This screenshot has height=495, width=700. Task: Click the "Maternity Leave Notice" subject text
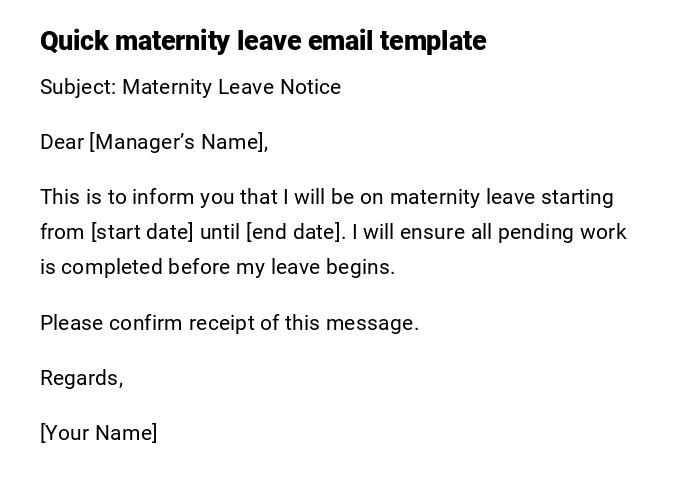click(x=231, y=87)
